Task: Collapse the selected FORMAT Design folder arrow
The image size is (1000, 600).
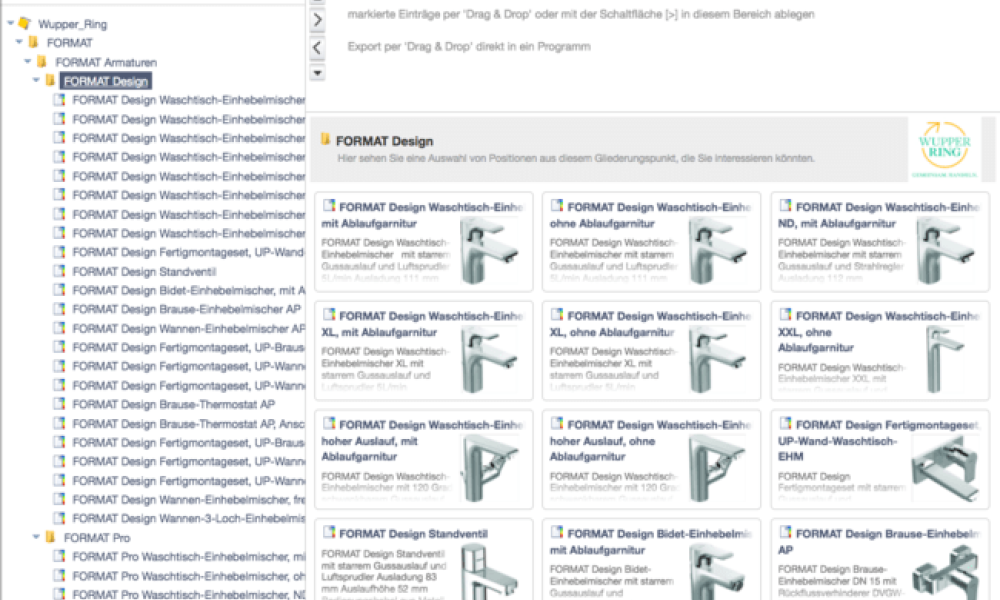Action: (36, 80)
